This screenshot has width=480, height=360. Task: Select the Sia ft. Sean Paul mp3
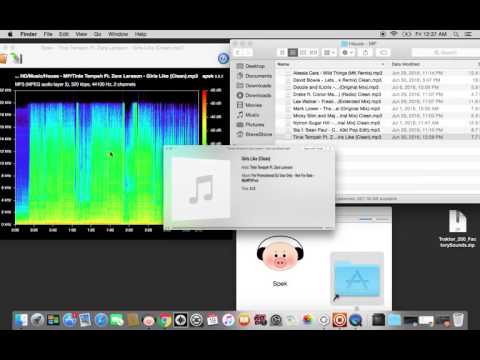[337, 130]
